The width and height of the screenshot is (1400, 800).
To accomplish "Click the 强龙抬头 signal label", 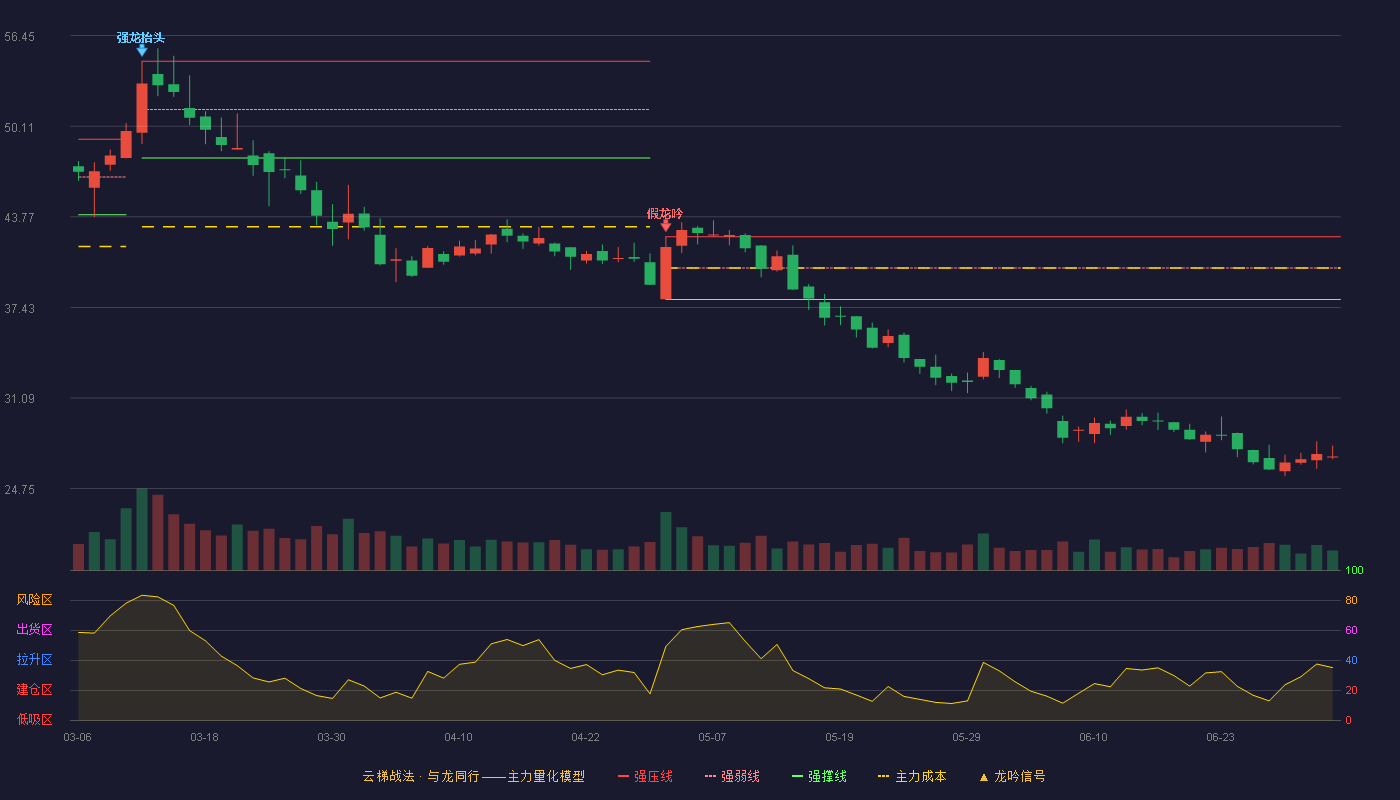I will [x=141, y=38].
